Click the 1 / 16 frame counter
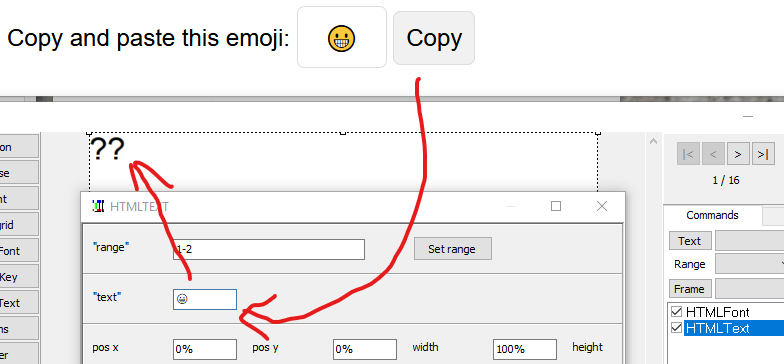 pos(726,180)
